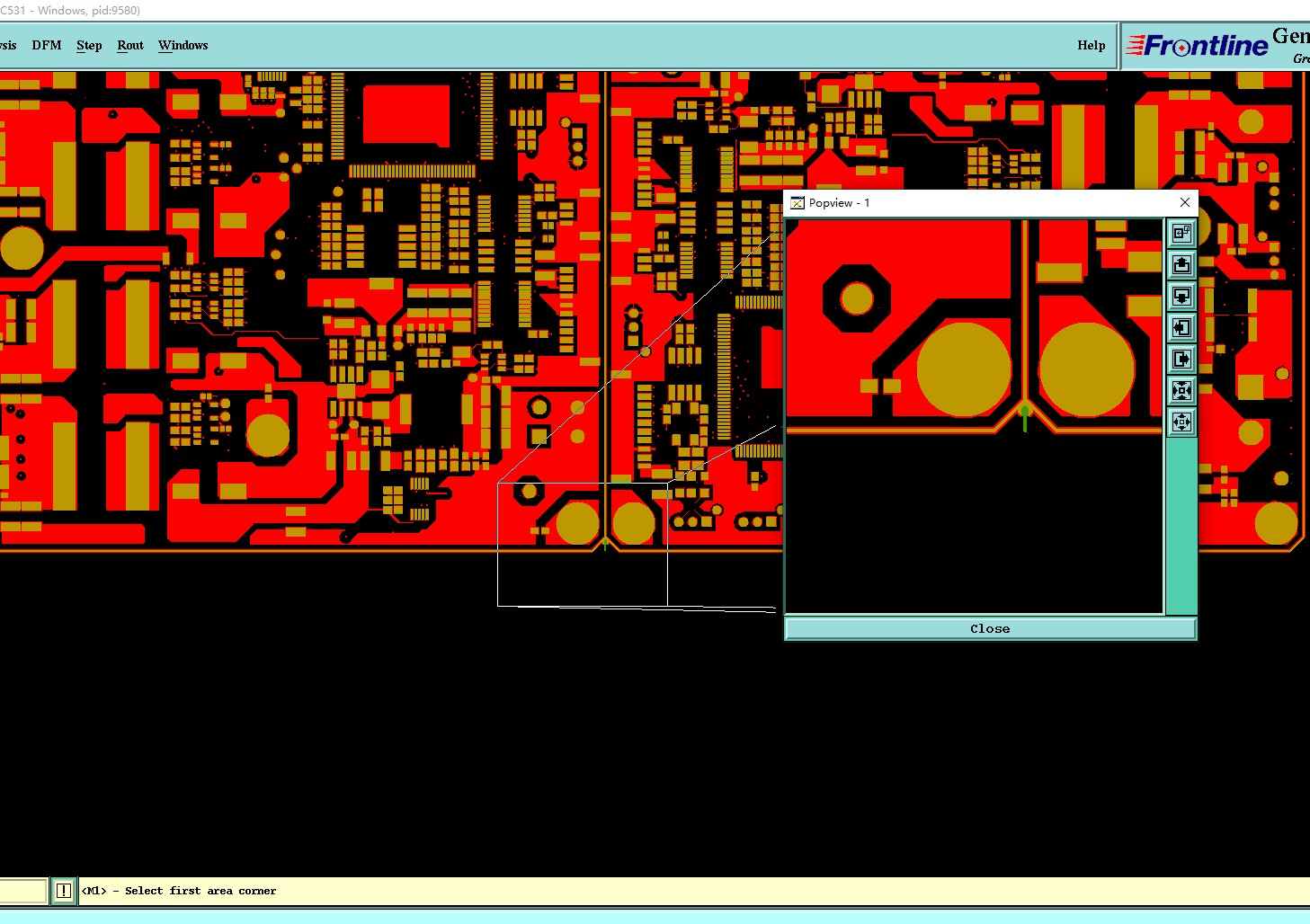This screenshot has width=1310, height=924.
Task: Open the DFM menu
Action: click(47, 45)
